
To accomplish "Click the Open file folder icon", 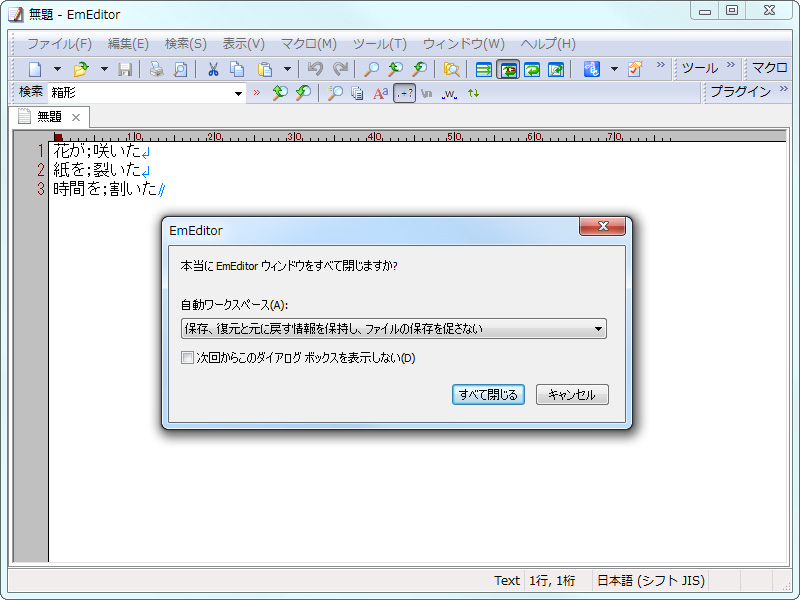I will 81,69.
